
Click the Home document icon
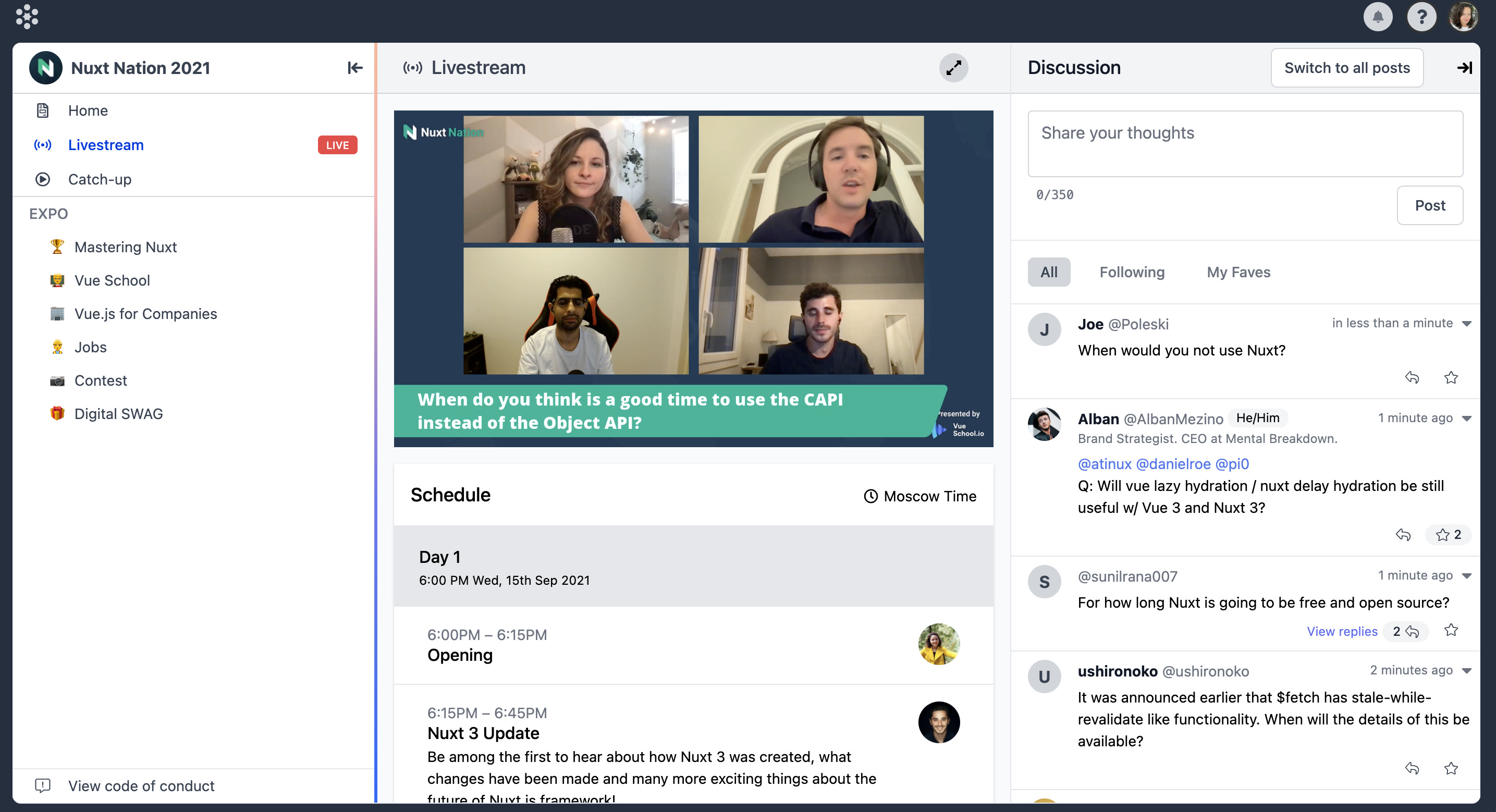[x=42, y=110]
